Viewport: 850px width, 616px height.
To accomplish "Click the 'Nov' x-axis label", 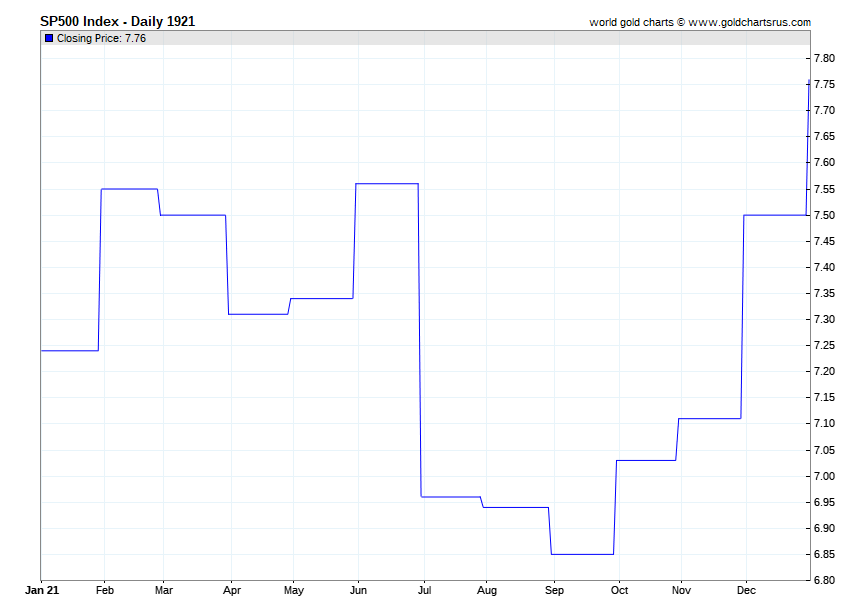I will (x=681, y=590).
